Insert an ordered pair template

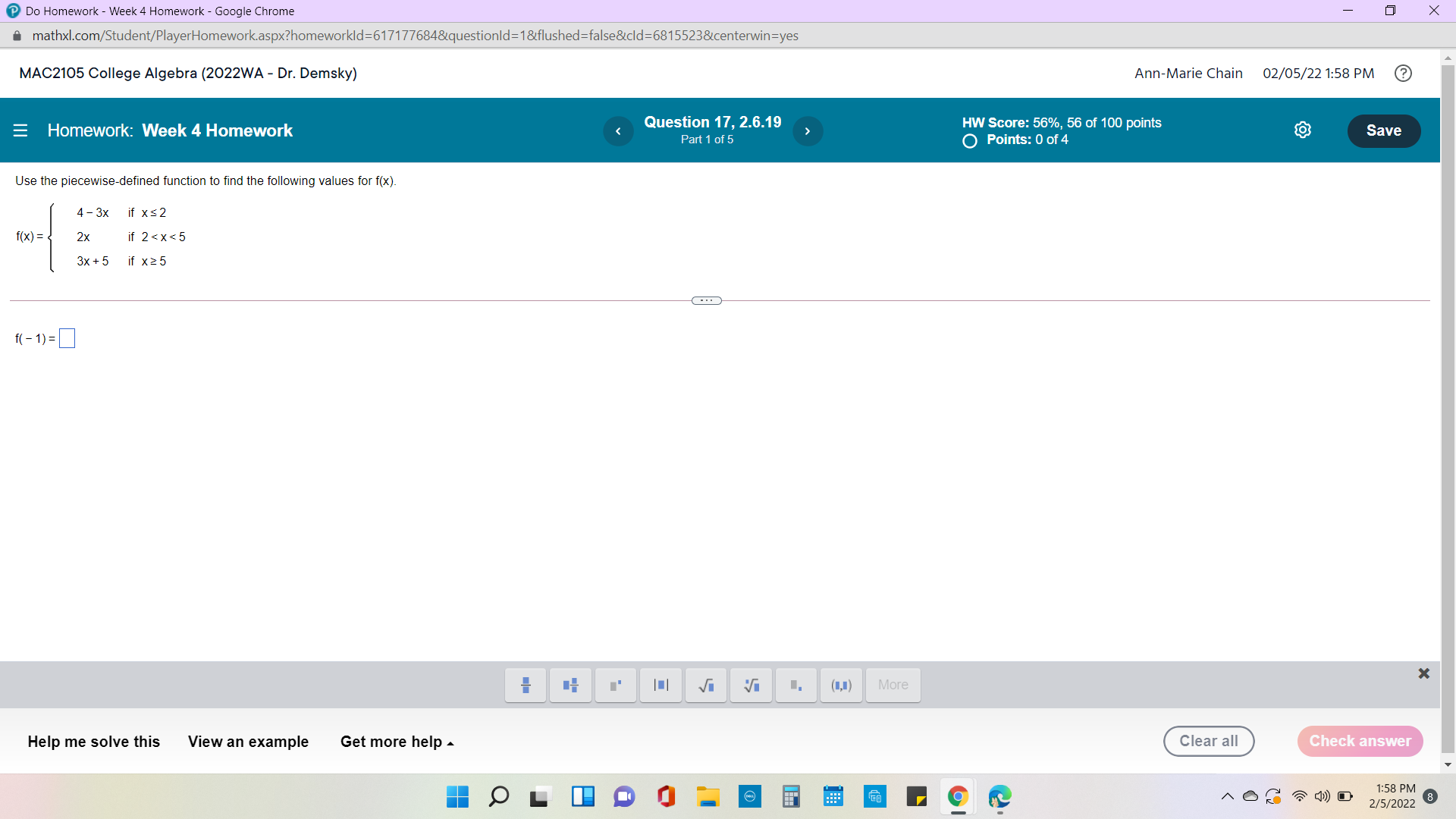pyautogui.click(x=841, y=685)
